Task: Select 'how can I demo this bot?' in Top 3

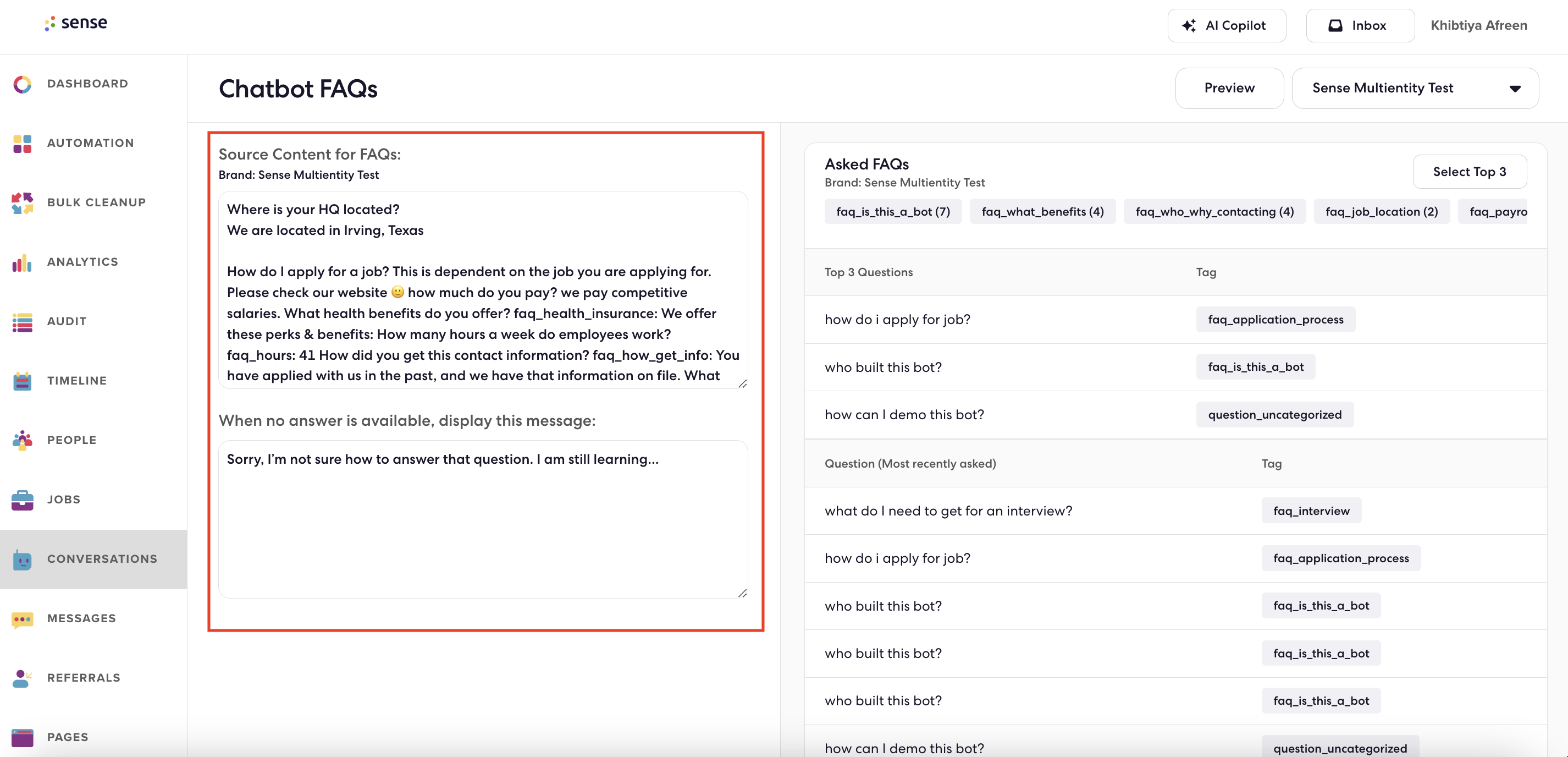Action: pos(904,415)
